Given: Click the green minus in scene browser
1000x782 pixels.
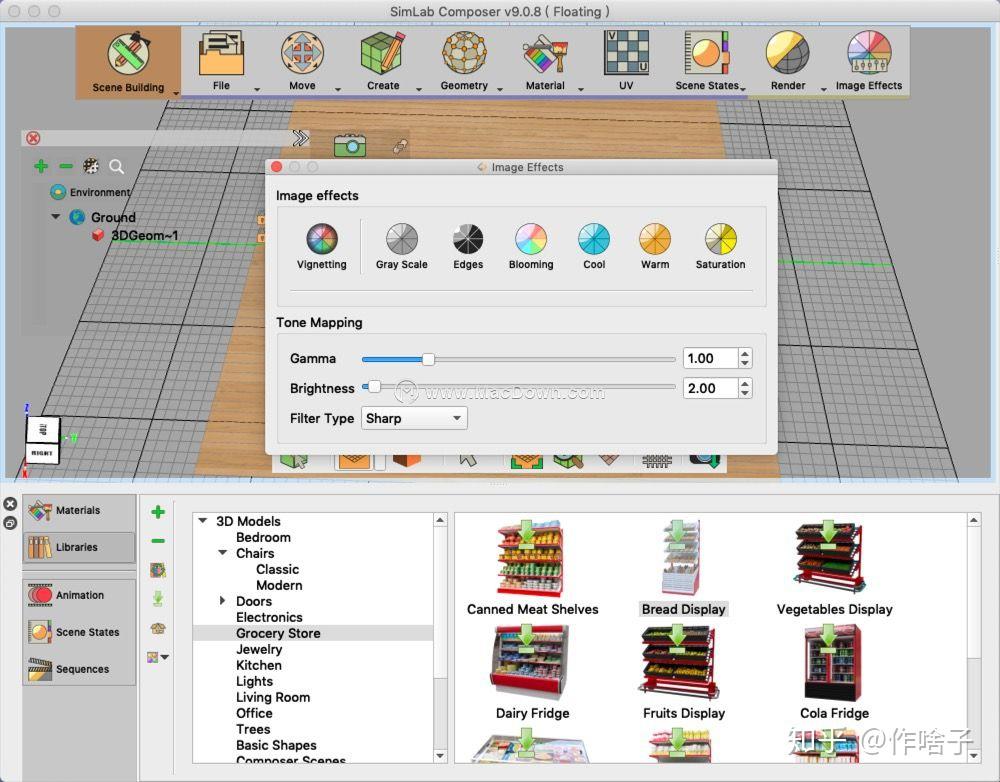Looking at the screenshot, I should pyautogui.click(x=66, y=166).
